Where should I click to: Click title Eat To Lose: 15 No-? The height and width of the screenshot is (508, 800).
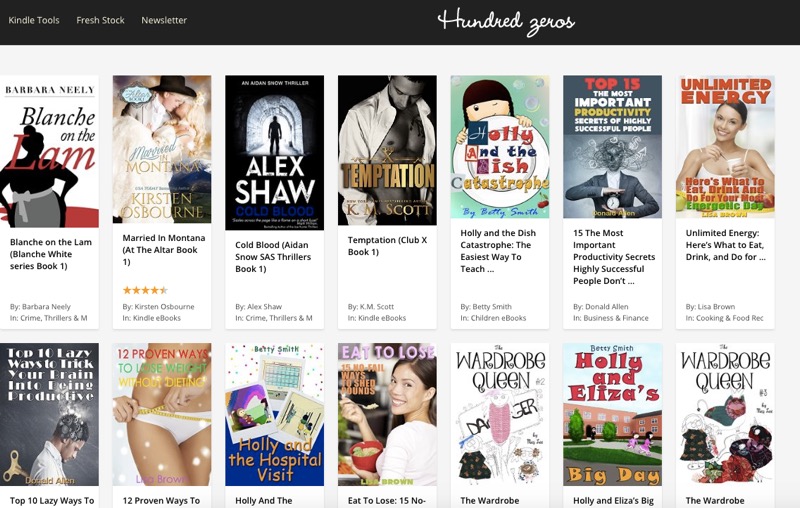(387, 501)
